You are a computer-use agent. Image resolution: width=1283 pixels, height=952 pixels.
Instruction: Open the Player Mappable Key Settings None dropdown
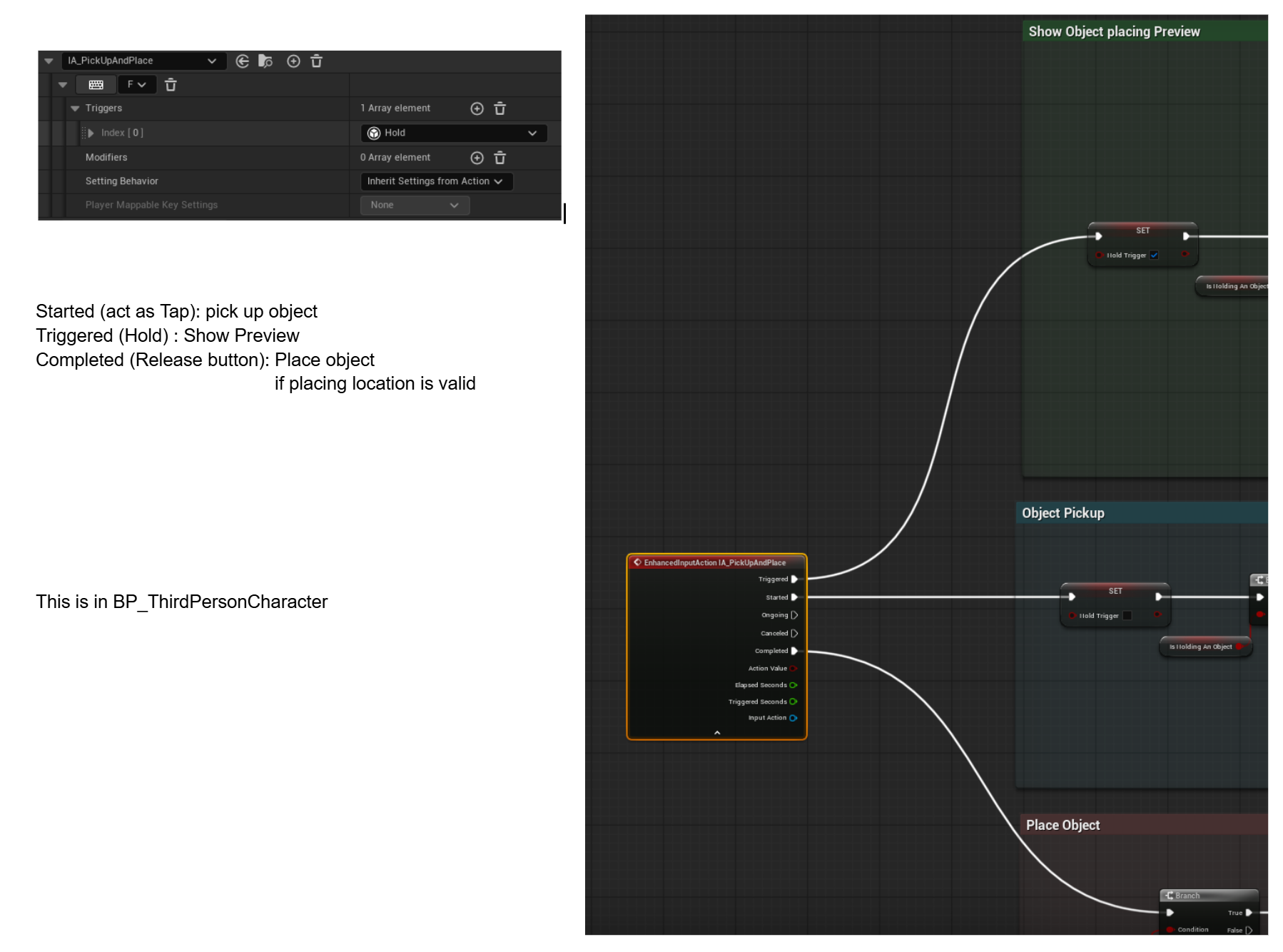(415, 205)
